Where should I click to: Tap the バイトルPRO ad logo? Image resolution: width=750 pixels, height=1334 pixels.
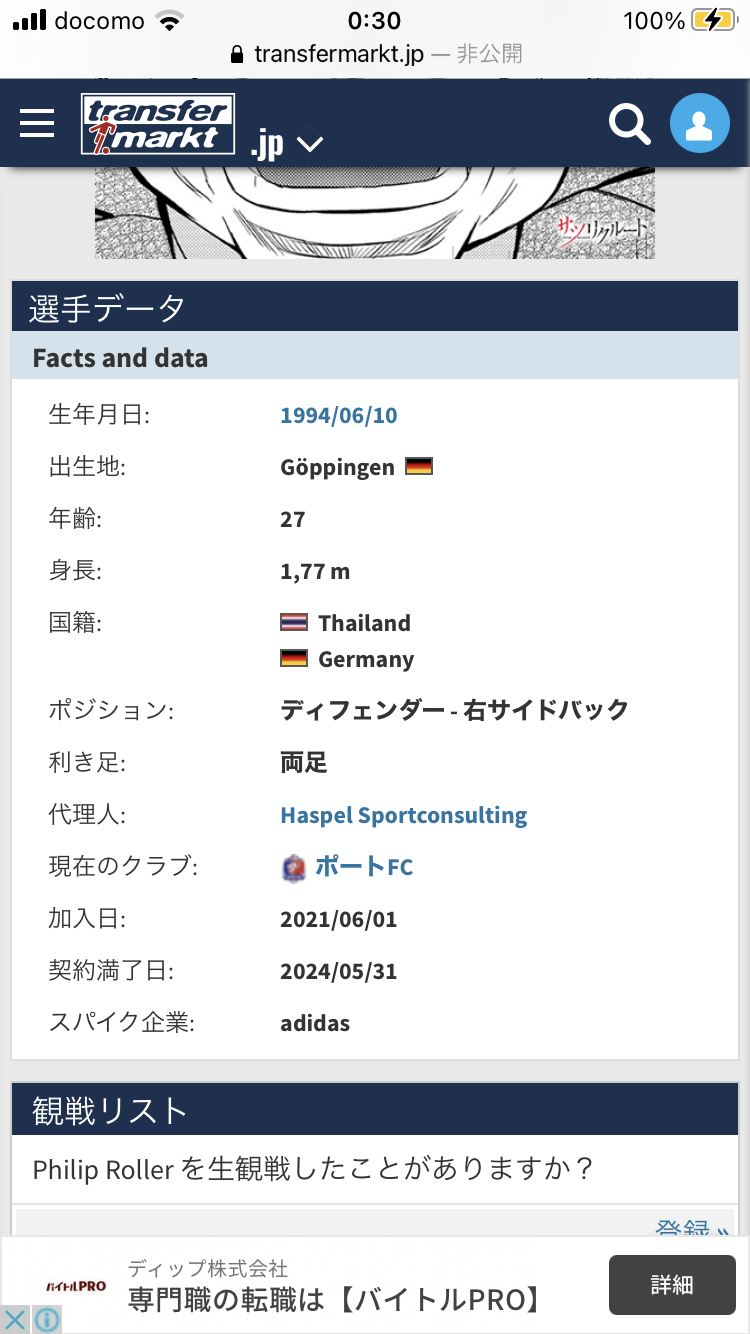coord(77,1285)
